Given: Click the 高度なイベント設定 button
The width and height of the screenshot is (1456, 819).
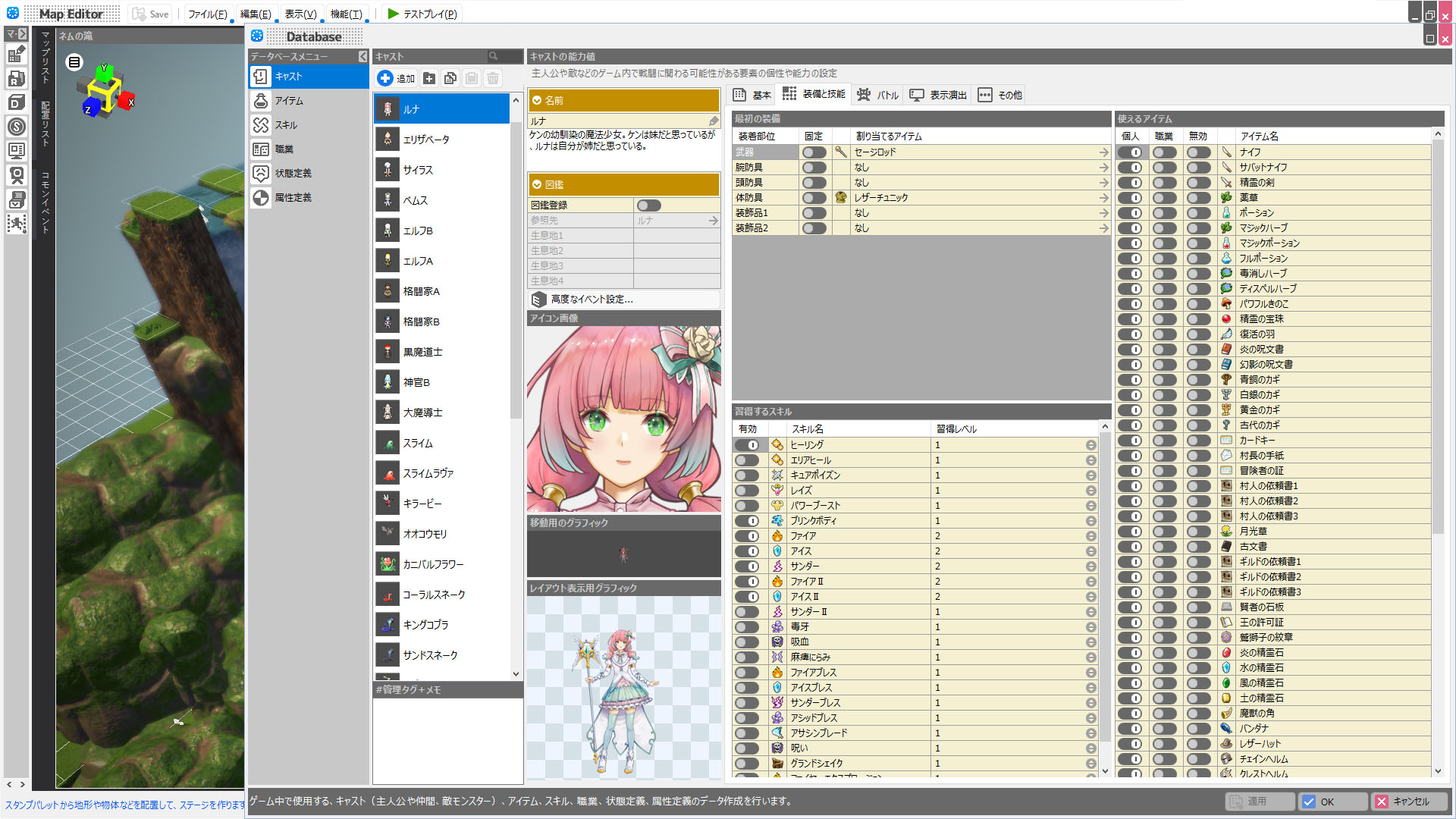Looking at the screenshot, I should [x=591, y=300].
